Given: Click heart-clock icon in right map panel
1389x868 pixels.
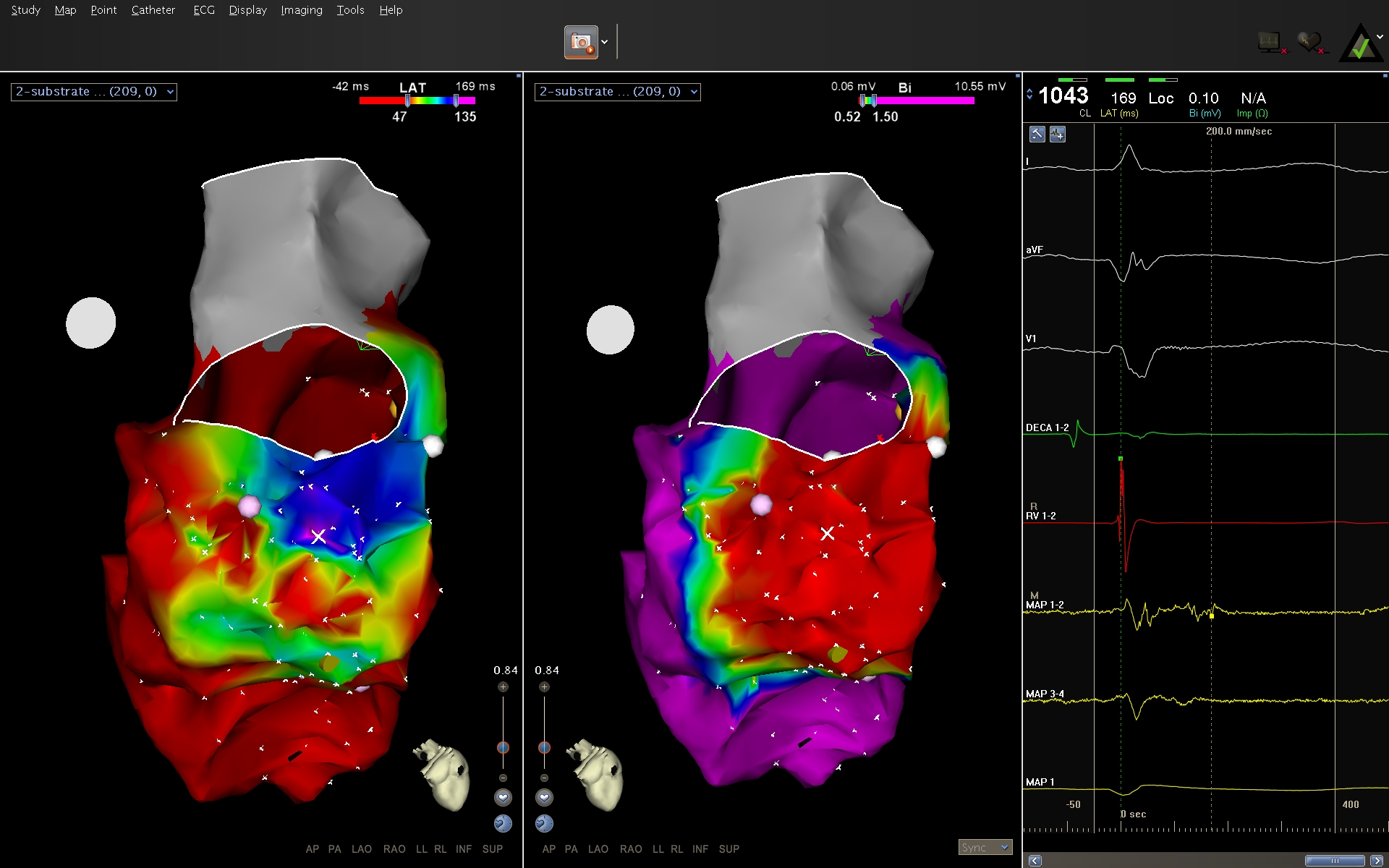Looking at the screenshot, I should pyautogui.click(x=544, y=823).
